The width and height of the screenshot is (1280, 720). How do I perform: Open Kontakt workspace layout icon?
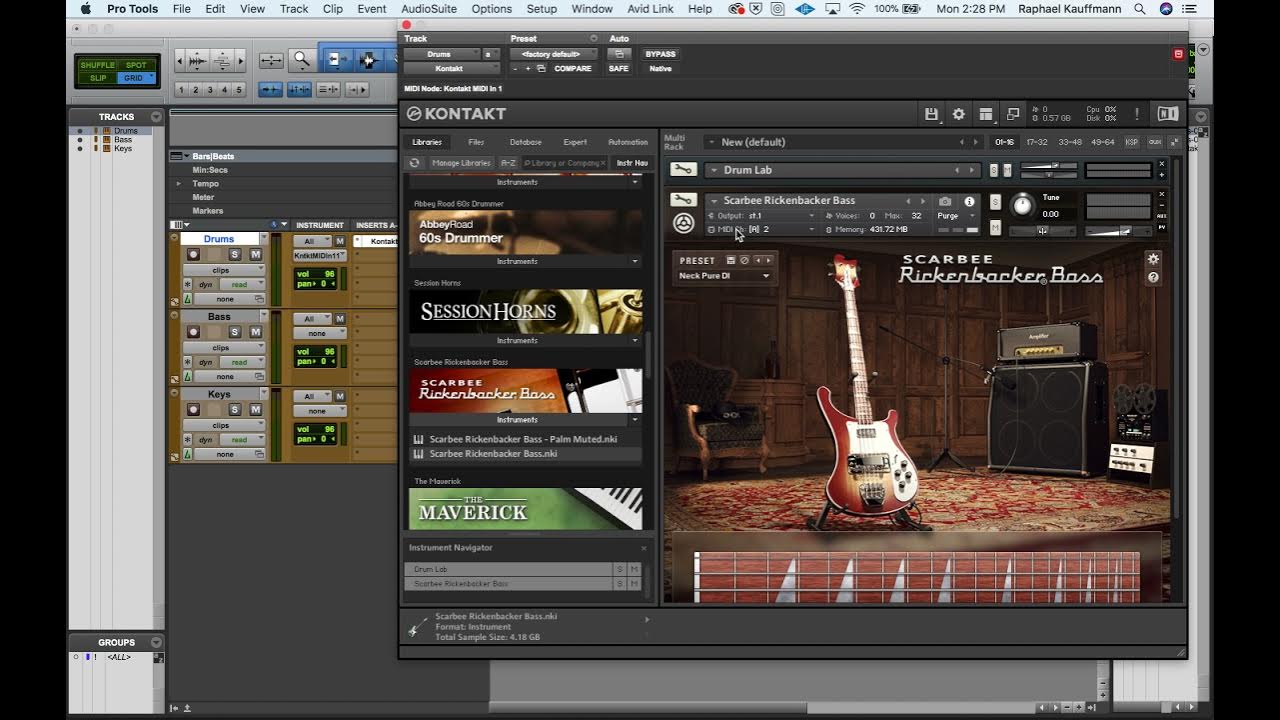point(985,114)
